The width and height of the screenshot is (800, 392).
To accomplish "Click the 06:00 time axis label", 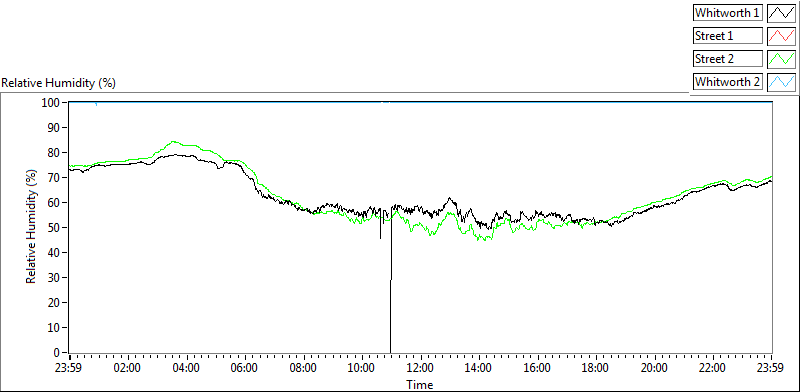I will tap(245, 368).
